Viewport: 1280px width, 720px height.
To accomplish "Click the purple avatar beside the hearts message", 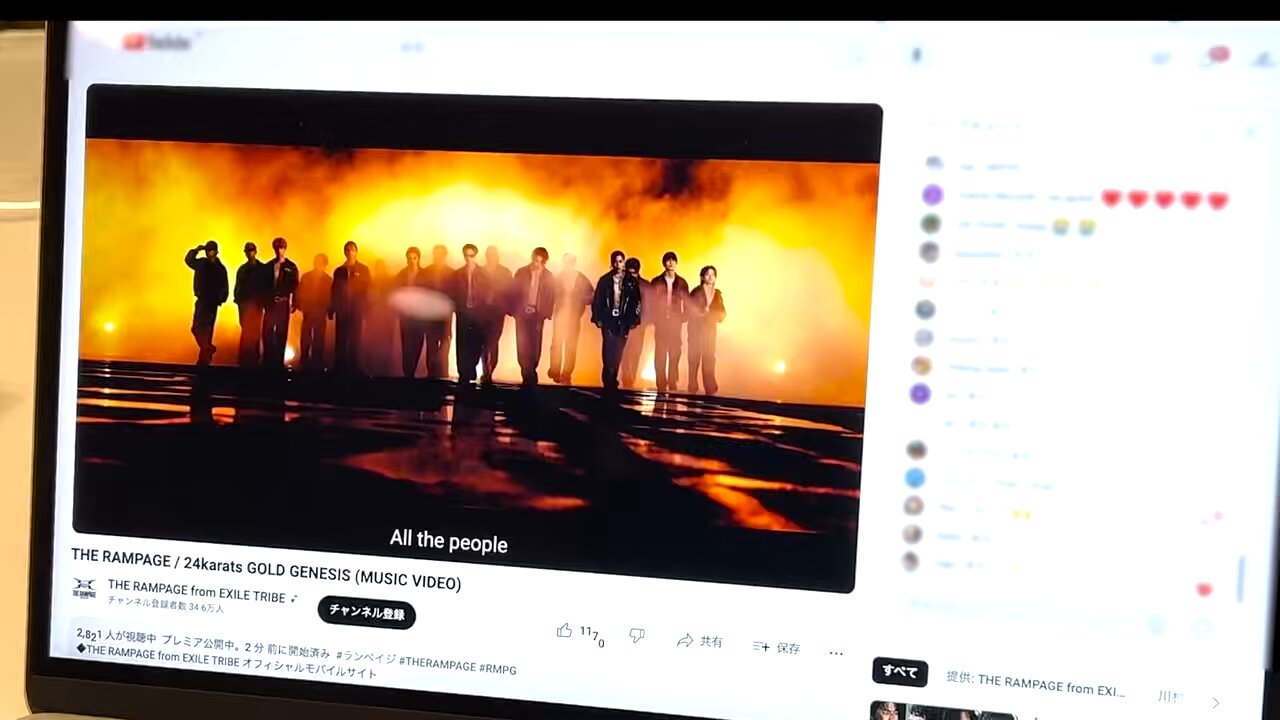I will [932, 195].
